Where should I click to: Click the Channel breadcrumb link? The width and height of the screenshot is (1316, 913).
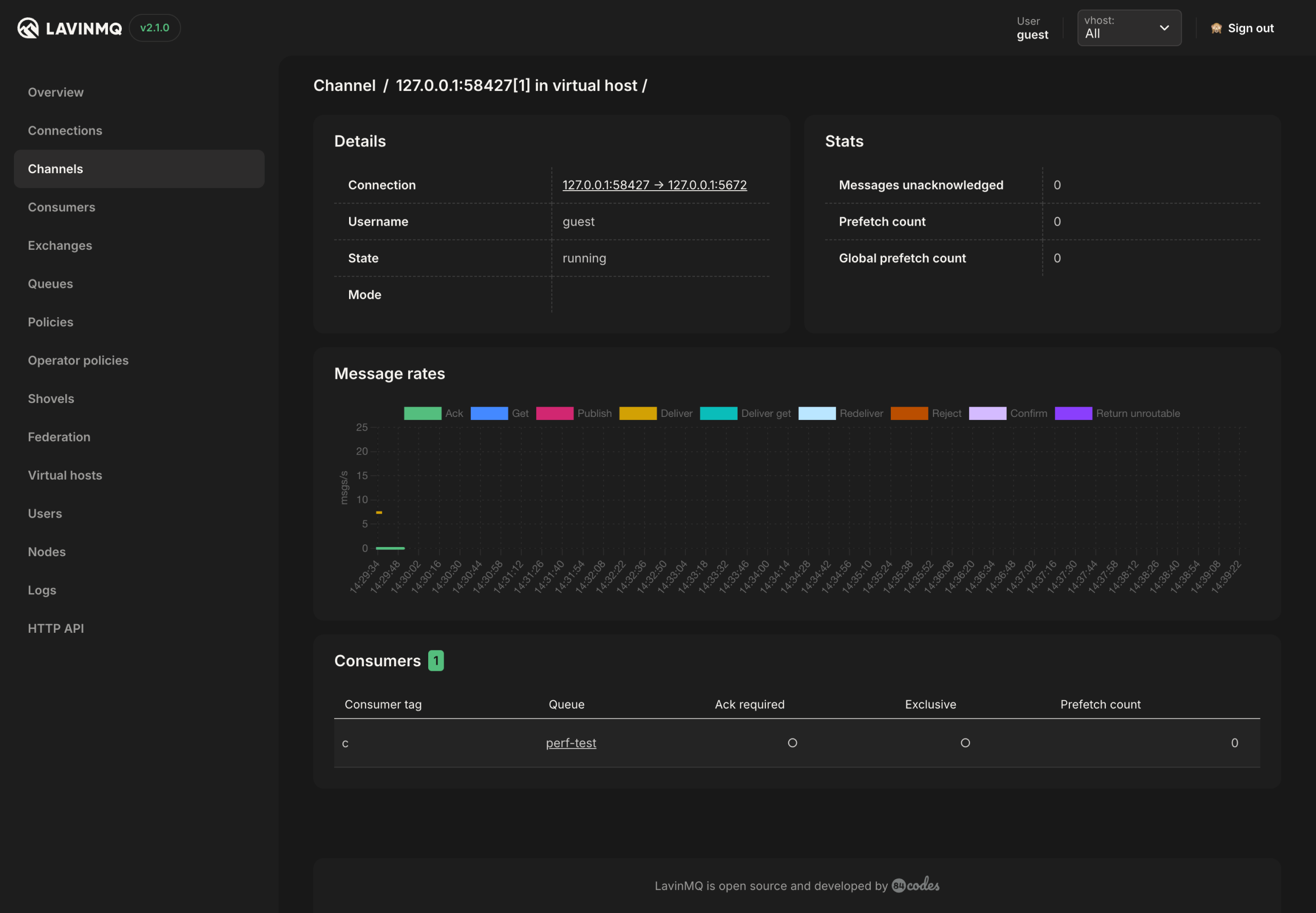pos(344,85)
